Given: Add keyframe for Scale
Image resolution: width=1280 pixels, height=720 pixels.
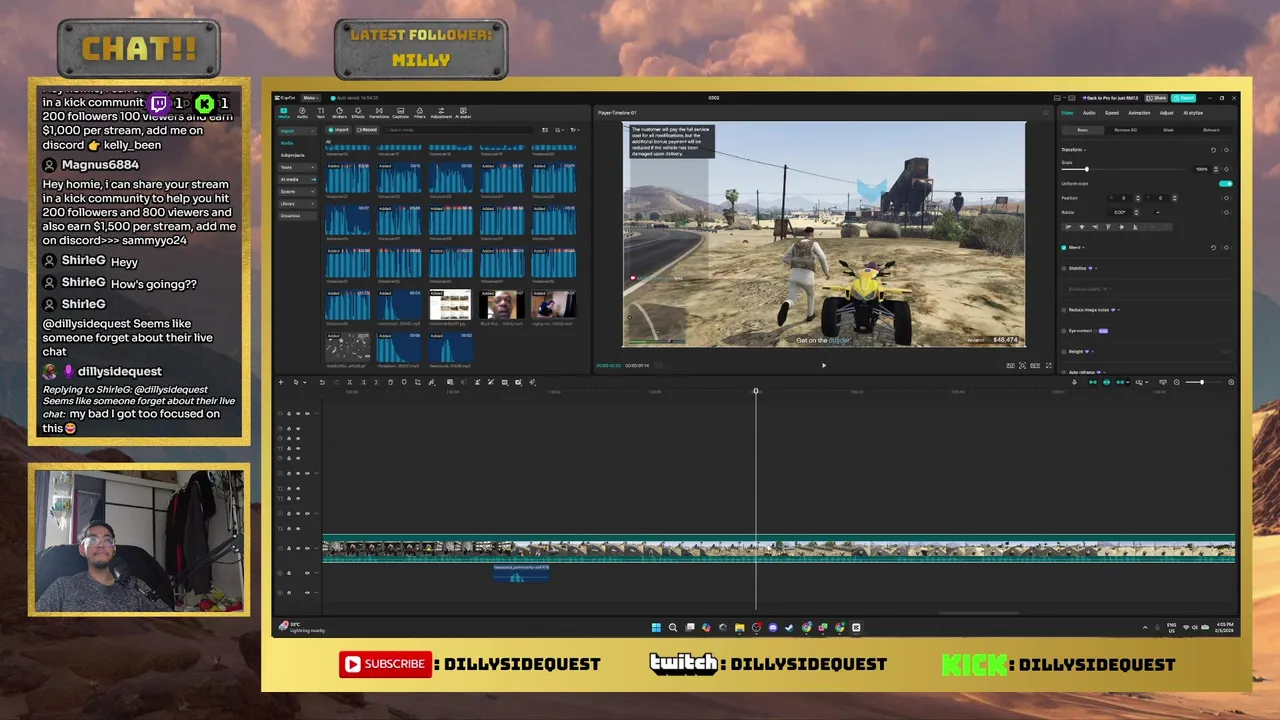Looking at the screenshot, I should point(1226,169).
